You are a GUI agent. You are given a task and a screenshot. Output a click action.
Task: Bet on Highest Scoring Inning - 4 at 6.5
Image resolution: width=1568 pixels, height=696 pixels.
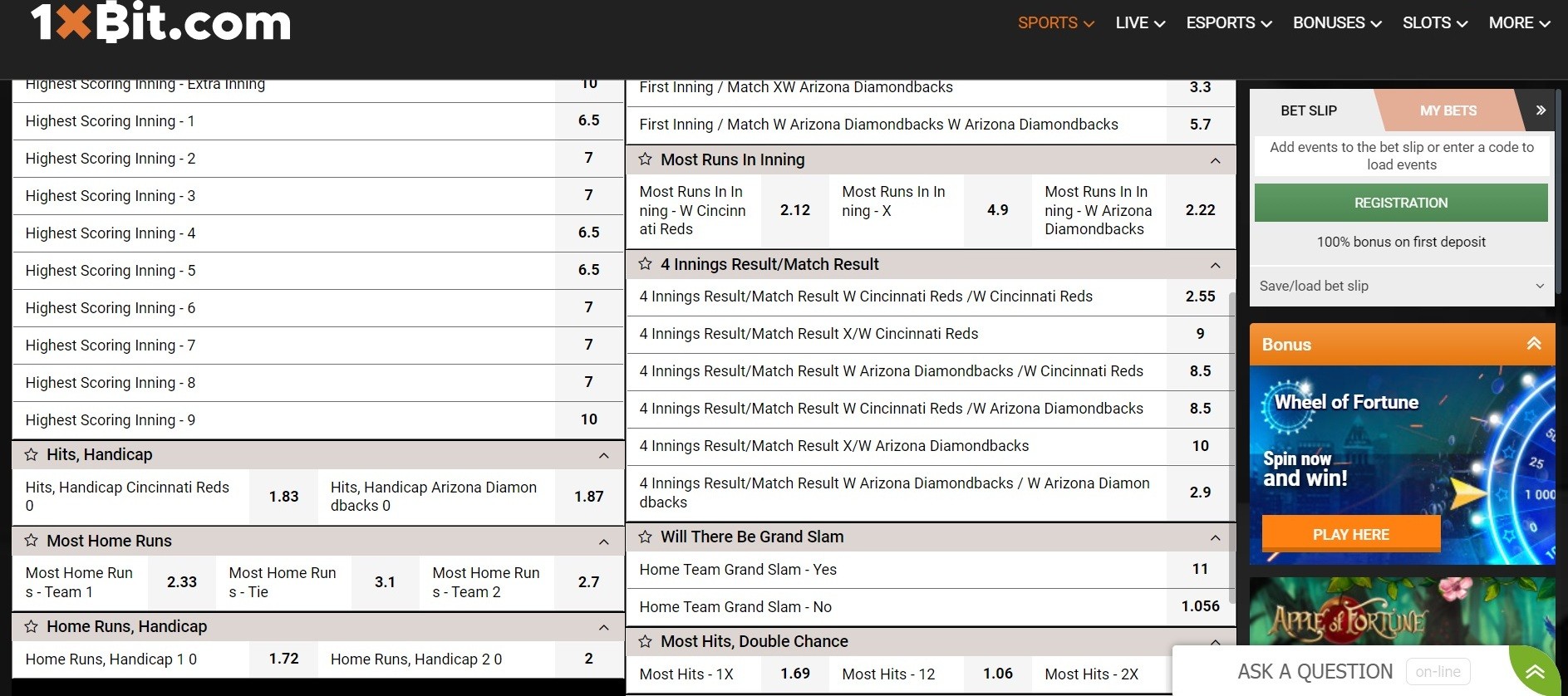[588, 233]
